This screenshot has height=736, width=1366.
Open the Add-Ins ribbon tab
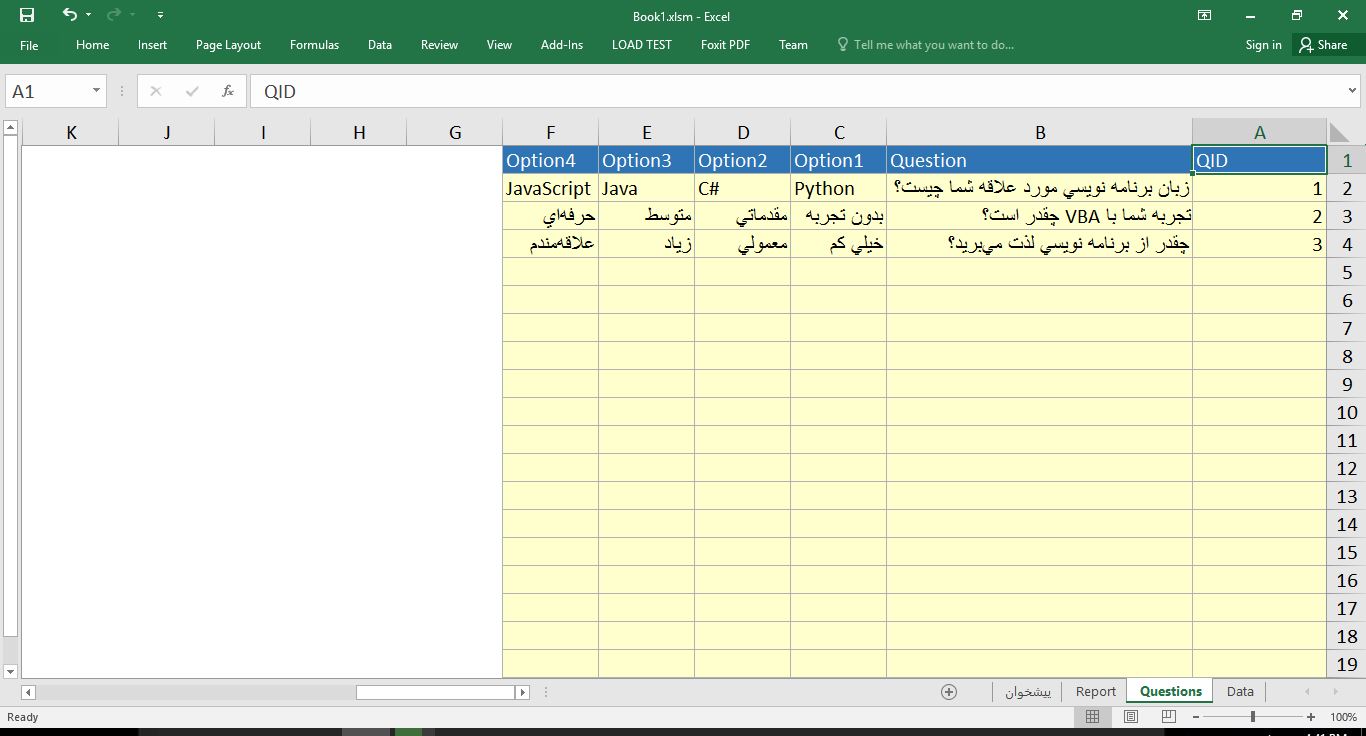(562, 45)
